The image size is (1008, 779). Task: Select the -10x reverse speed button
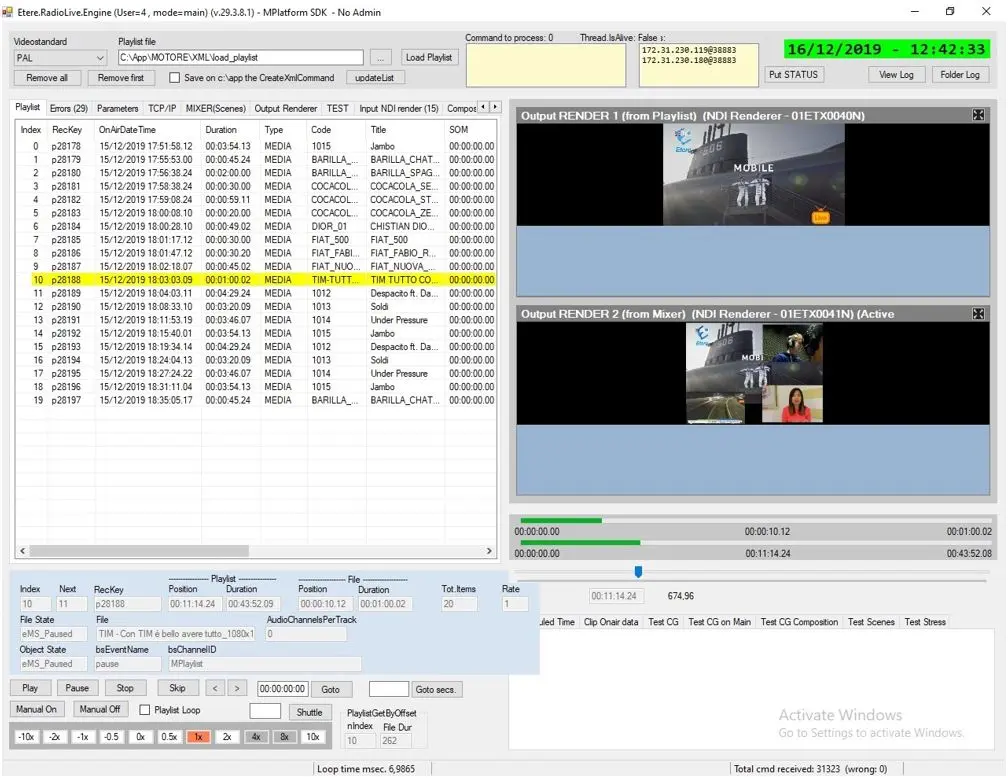pos(27,737)
